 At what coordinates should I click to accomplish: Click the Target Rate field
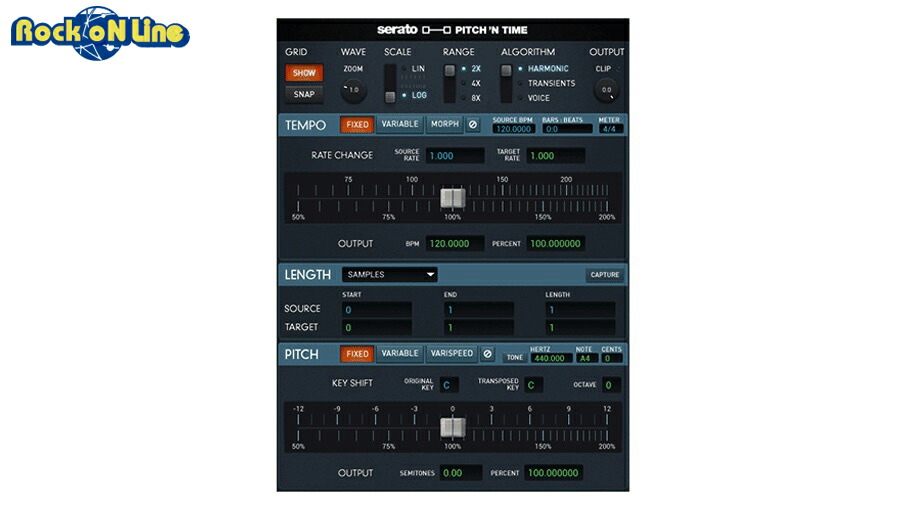click(x=556, y=156)
